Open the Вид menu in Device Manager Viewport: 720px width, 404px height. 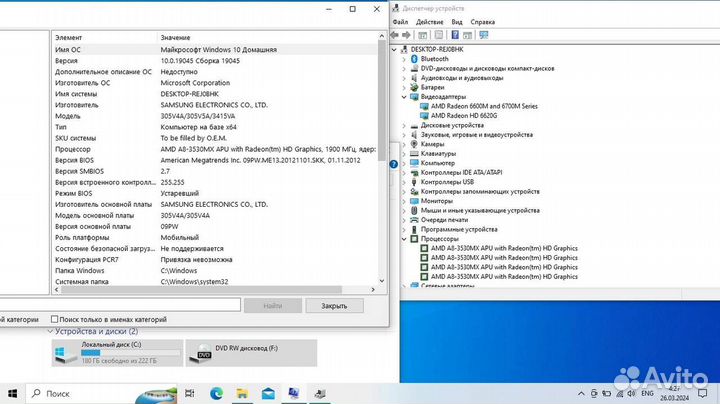coord(456,22)
